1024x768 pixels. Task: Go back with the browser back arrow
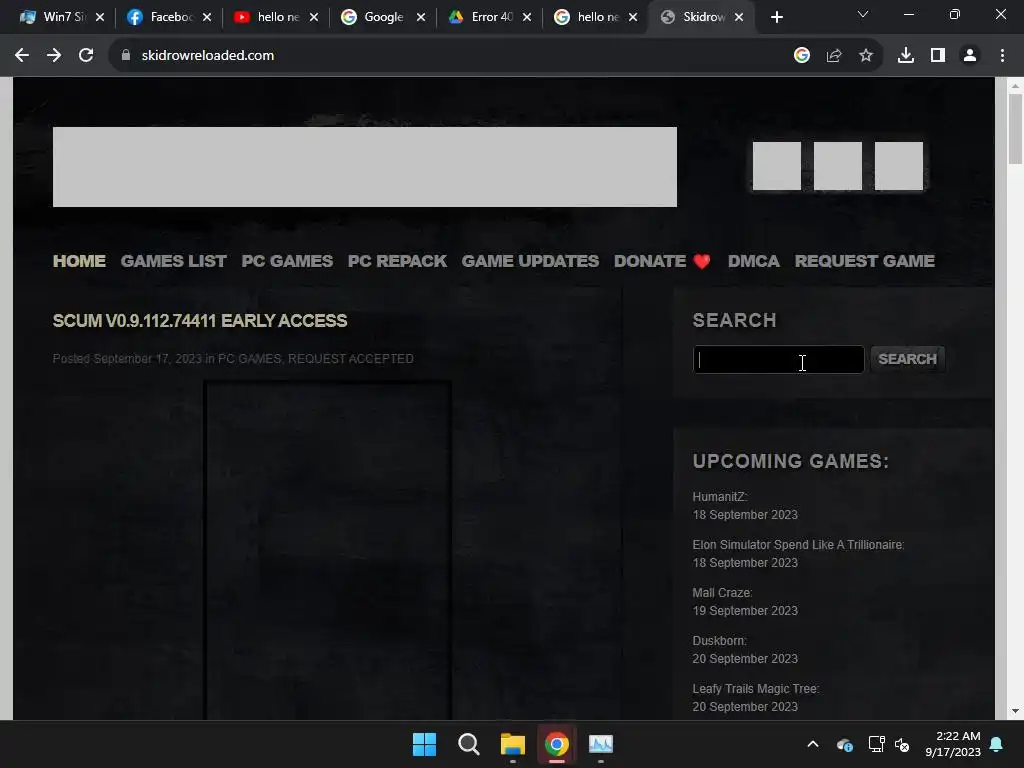click(x=22, y=56)
